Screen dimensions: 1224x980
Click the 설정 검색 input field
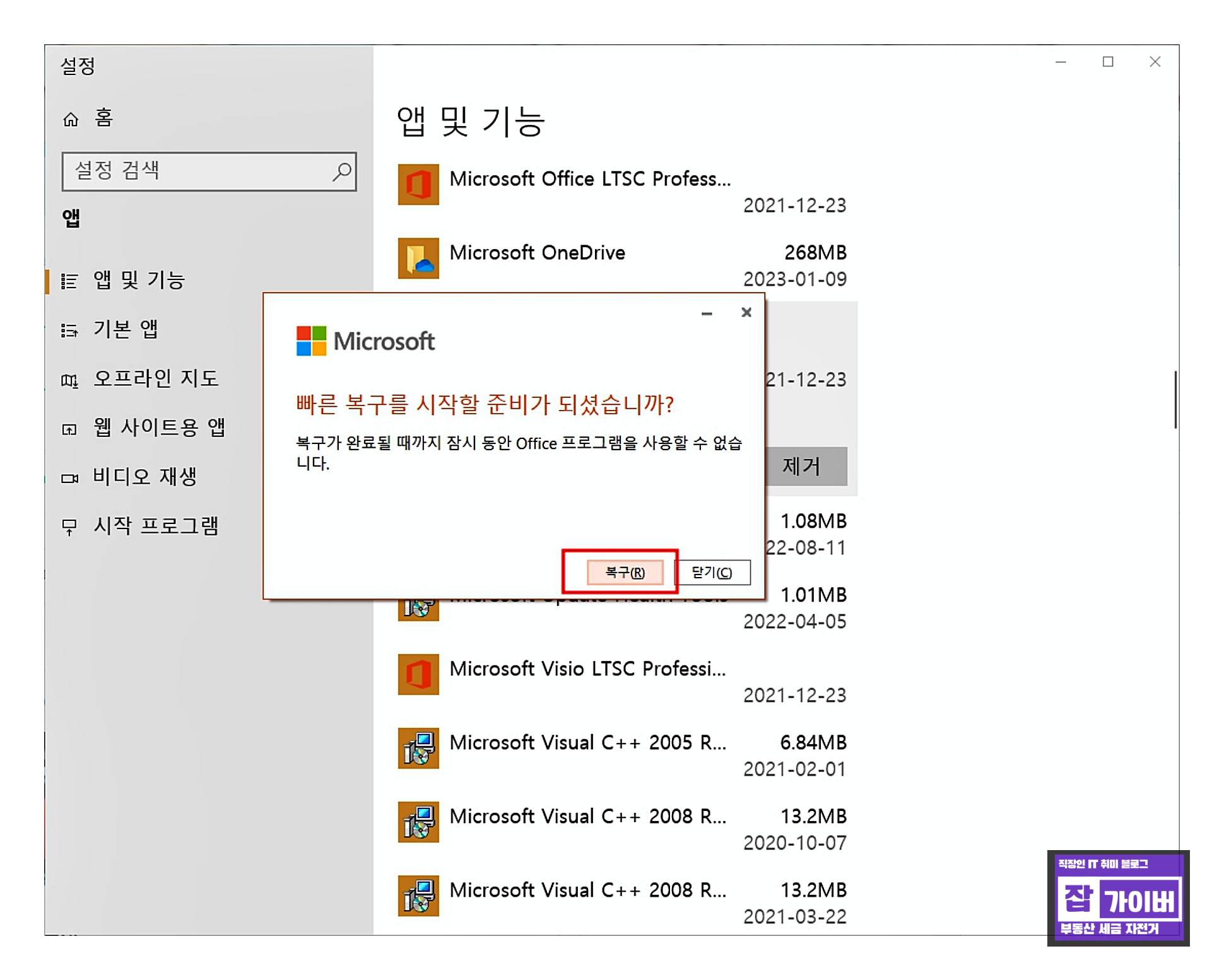(196, 171)
